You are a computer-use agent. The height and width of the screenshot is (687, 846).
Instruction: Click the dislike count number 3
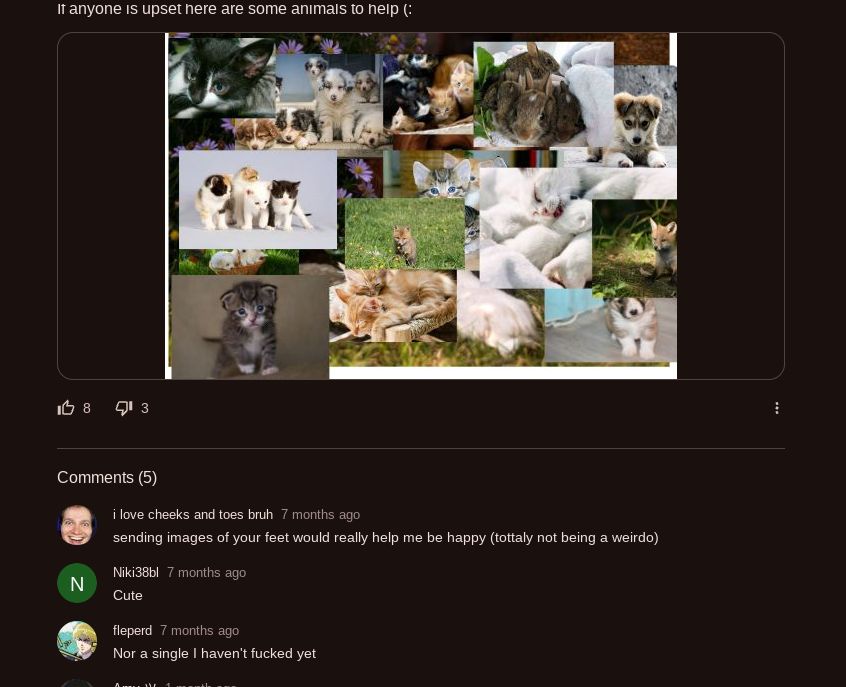pos(145,408)
